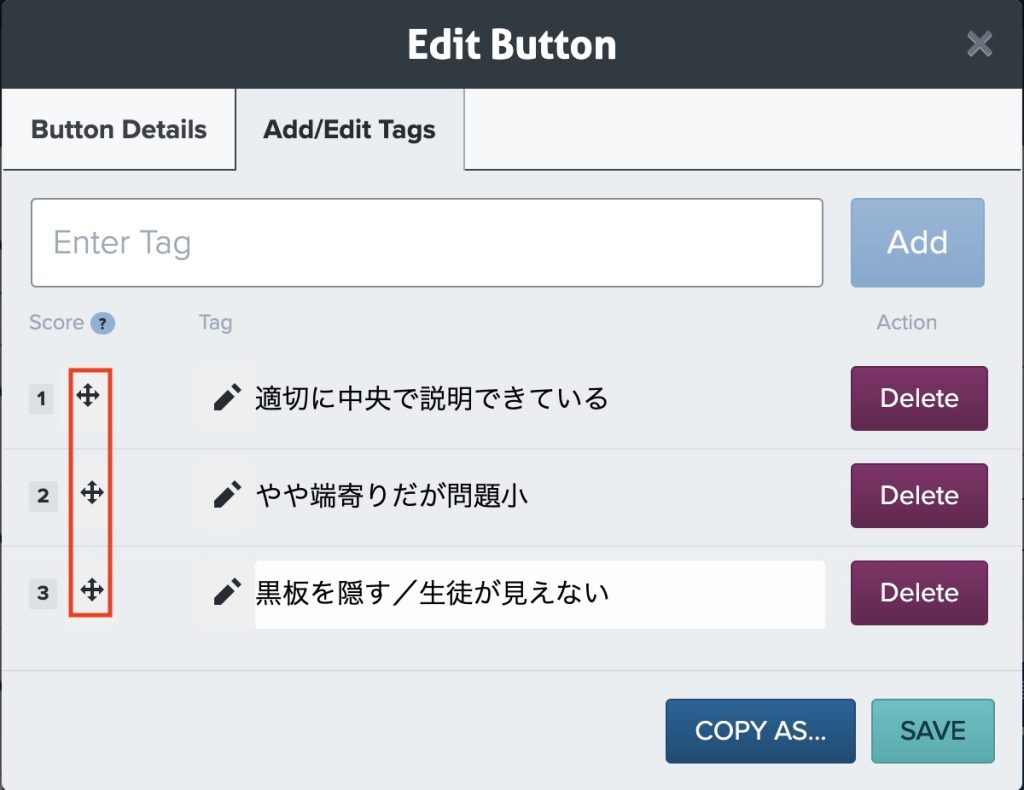The height and width of the screenshot is (790, 1024).
Task: Switch to the Button Details tab
Action: tap(119, 130)
